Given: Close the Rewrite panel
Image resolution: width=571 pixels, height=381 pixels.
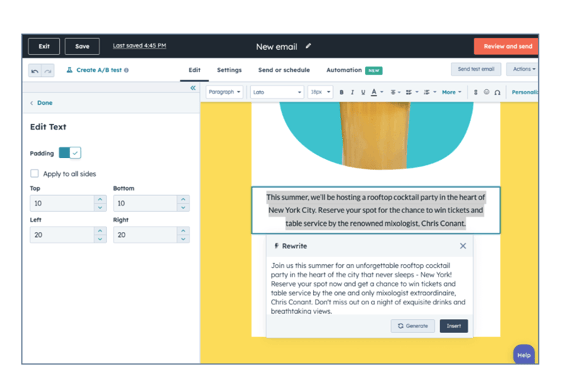Looking at the screenshot, I should [x=462, y=246].
